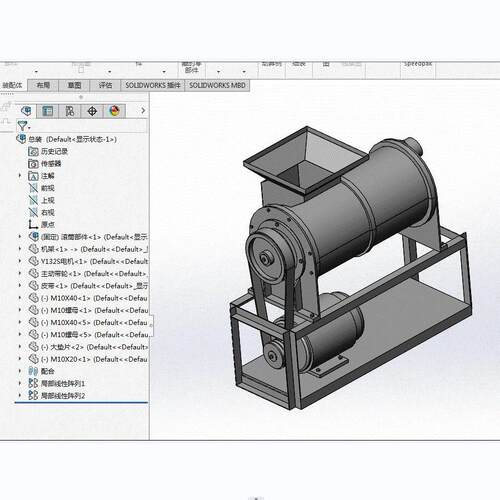Select the 主动带轮<1> pulley part
The height and width of the screenshot is (500, 500).
point(88,273)
